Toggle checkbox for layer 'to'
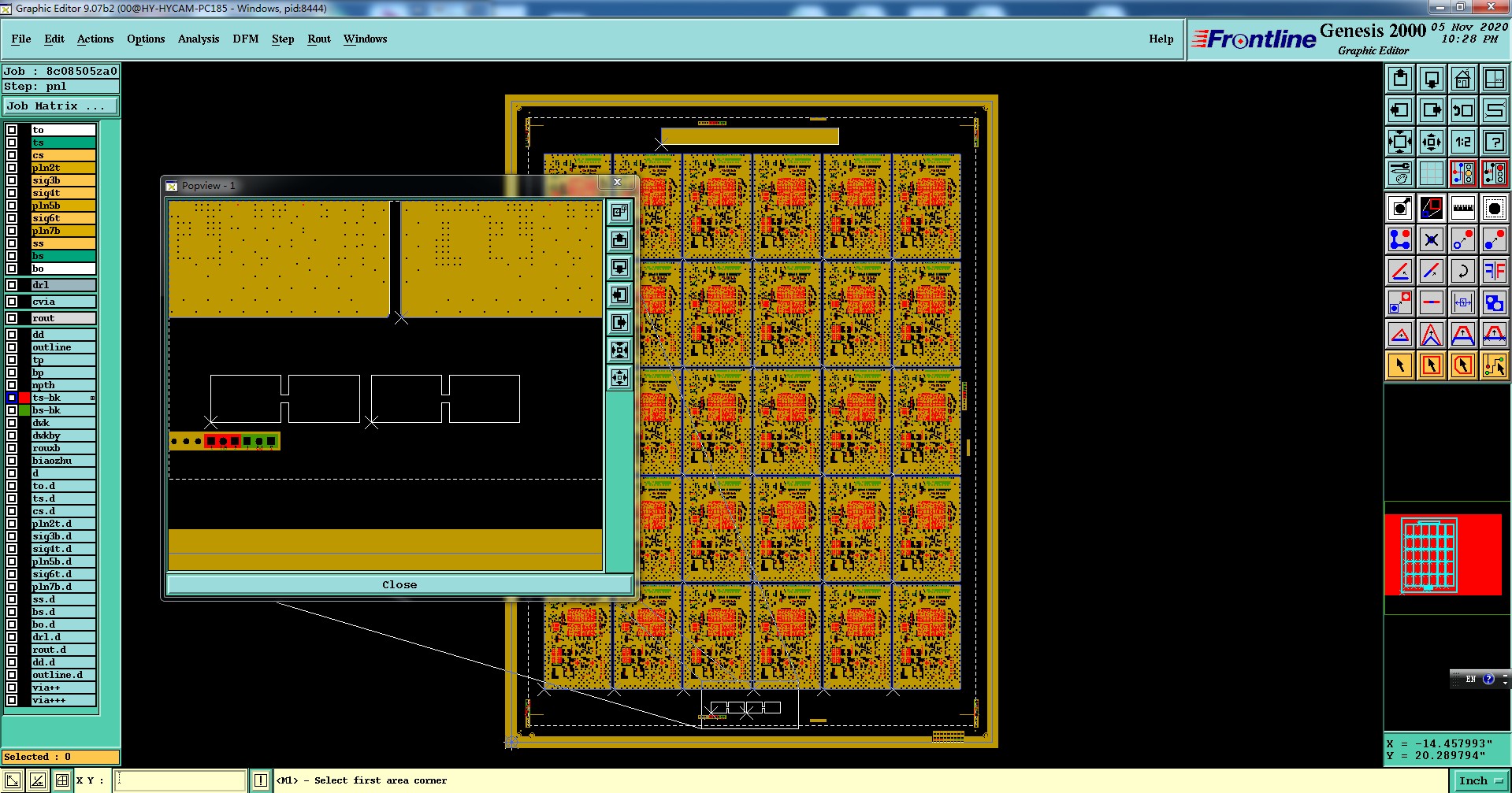Image resolution: width=1512 pixels, height=793 pixels. (x=12, y=130)
